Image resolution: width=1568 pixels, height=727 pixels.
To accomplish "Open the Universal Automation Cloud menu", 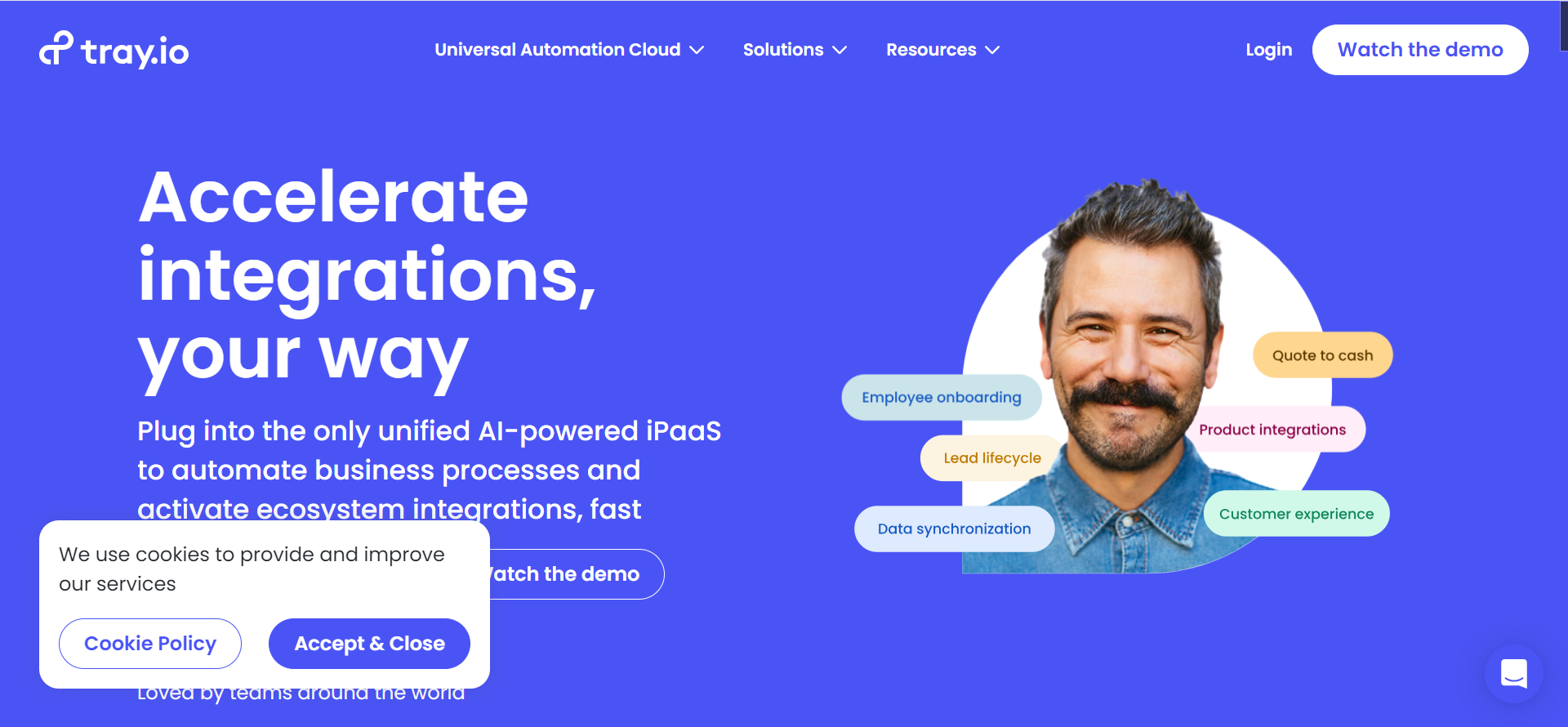I will point(557,50).
